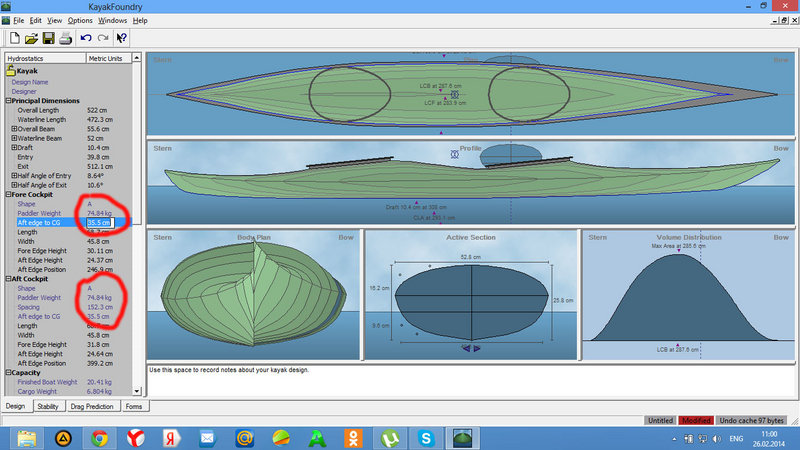
Task: Click the Finished Boat Weight value
Action: click(x=99, y=382)
